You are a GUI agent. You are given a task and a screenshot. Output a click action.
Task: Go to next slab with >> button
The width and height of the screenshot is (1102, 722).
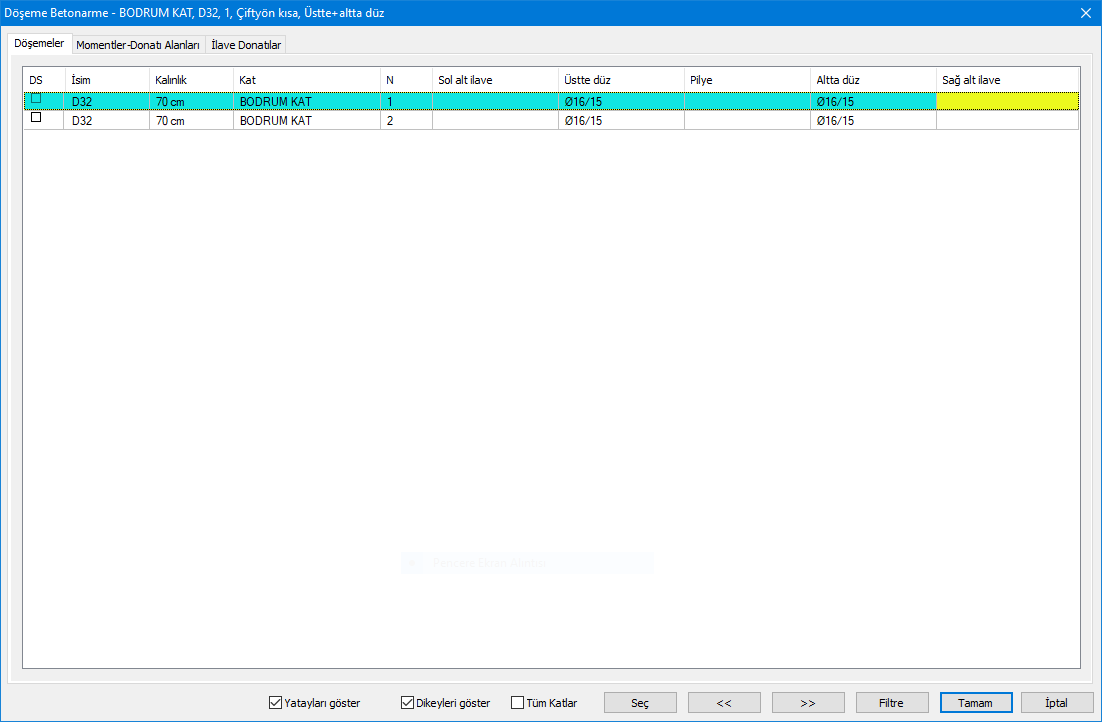click(808, 703)
